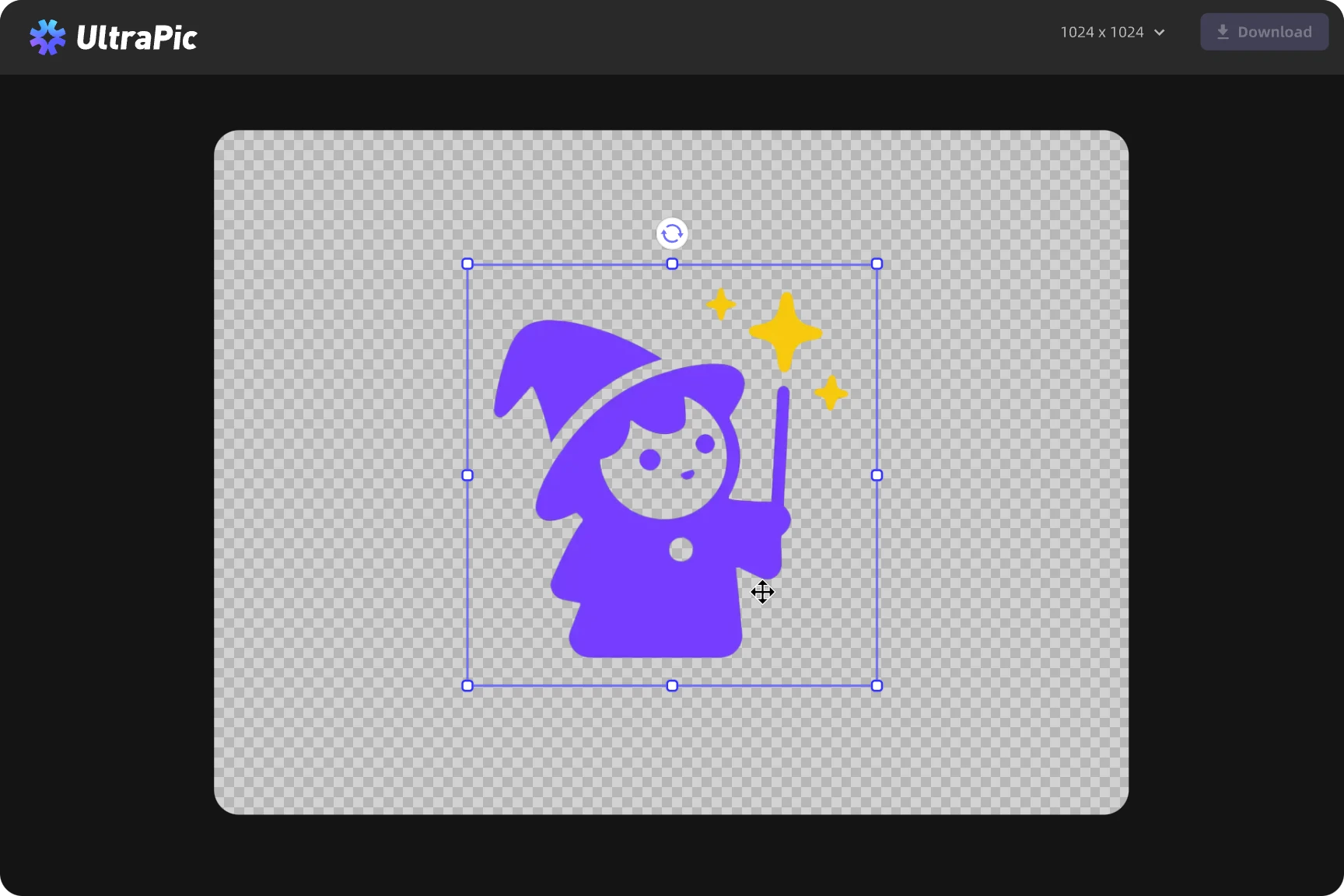Screen dimensions: 1344x896
Task: Grab the bottom-right corner resize handle
Action: tap(877, 685)
